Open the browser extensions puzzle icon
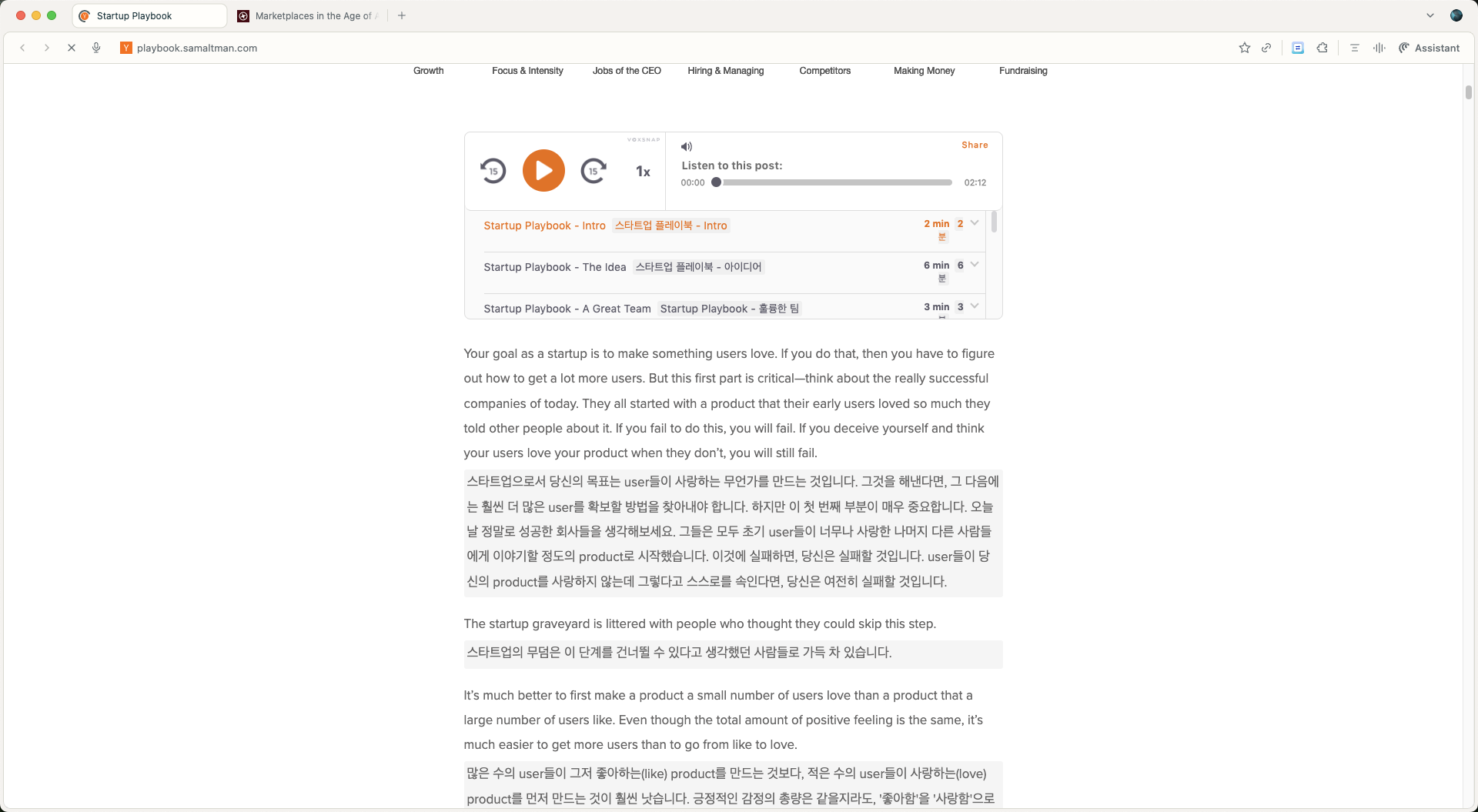The height and width of the screenshot is (812, 1478). (x=1322, y=48)
